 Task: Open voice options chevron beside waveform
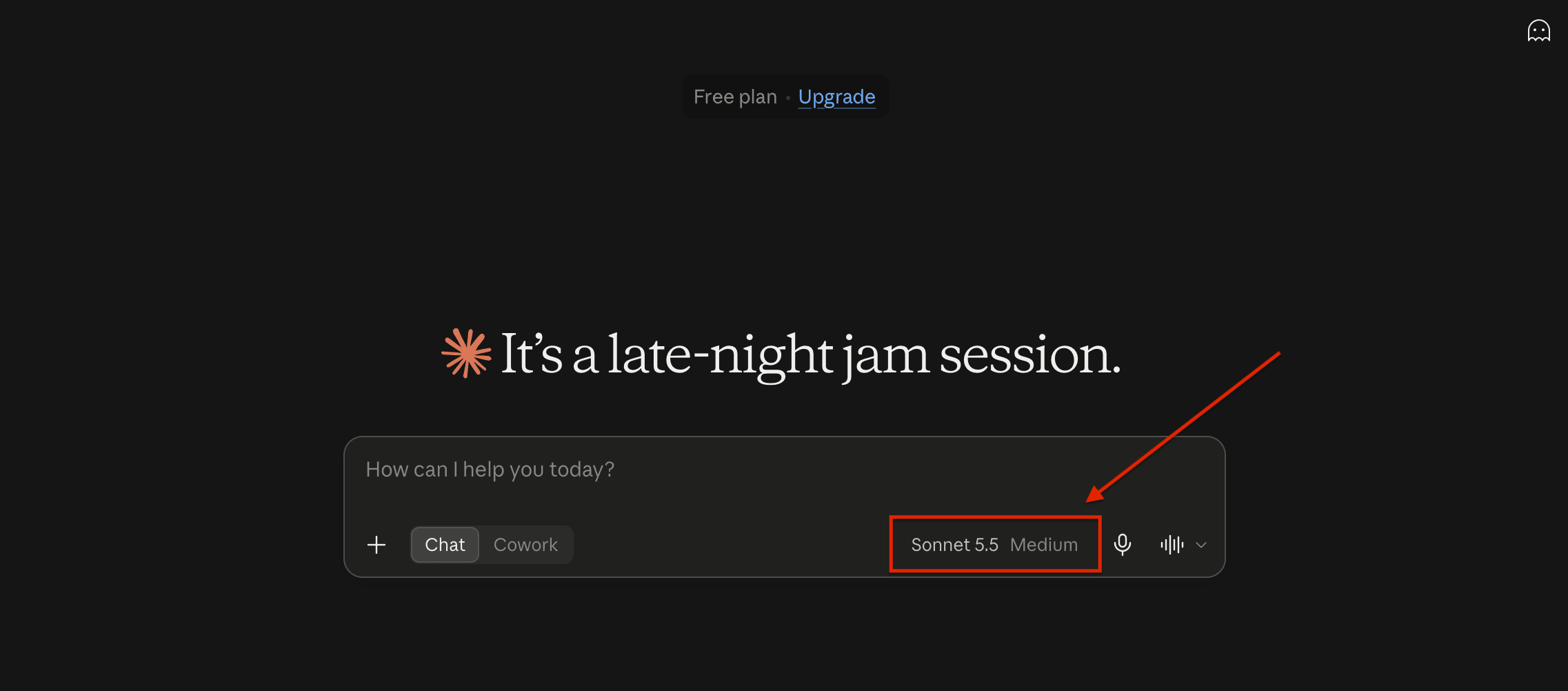(x=1201, y=545)
